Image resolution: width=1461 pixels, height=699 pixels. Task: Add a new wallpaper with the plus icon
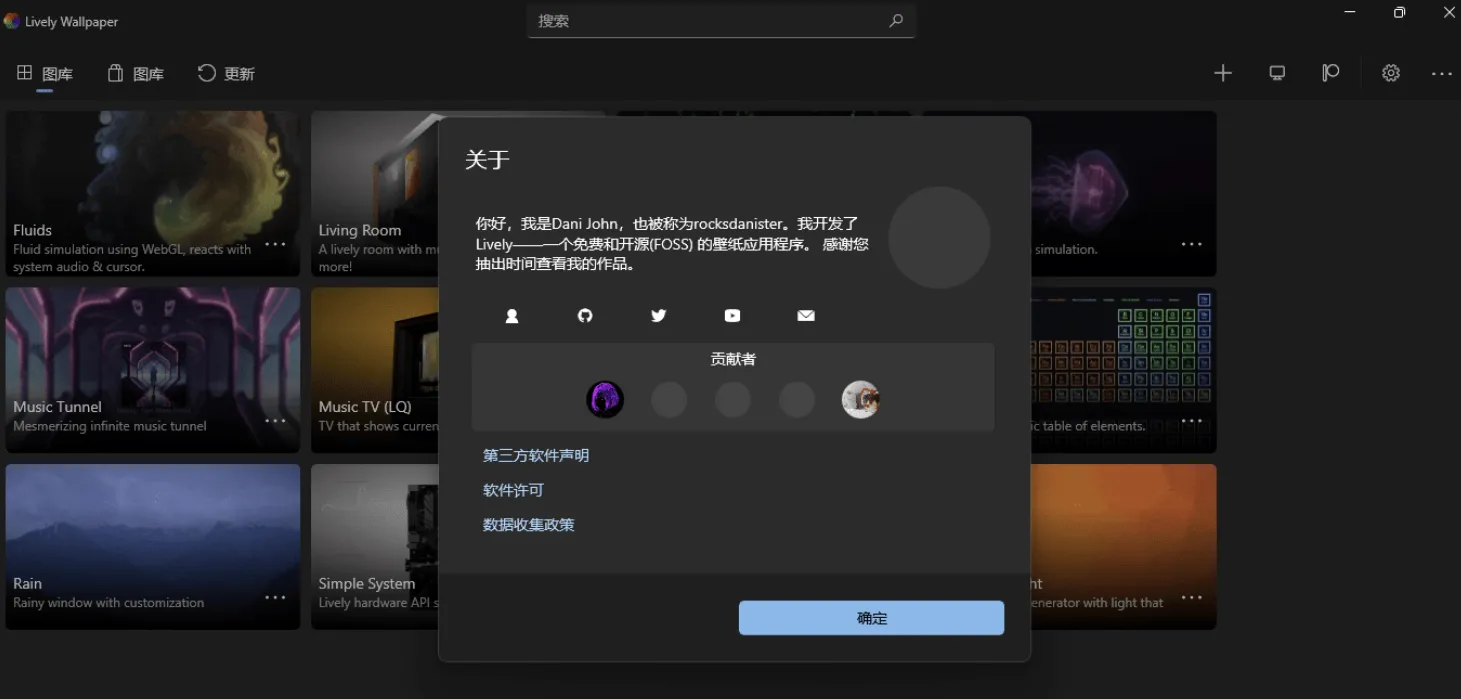coord(1222,73)
